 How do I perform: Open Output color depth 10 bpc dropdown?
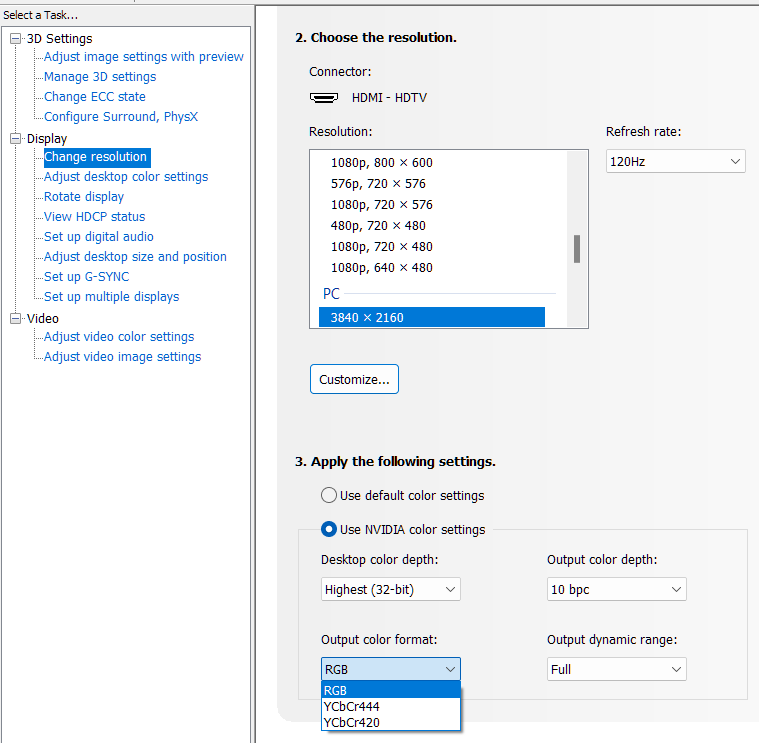click(617, 589)
